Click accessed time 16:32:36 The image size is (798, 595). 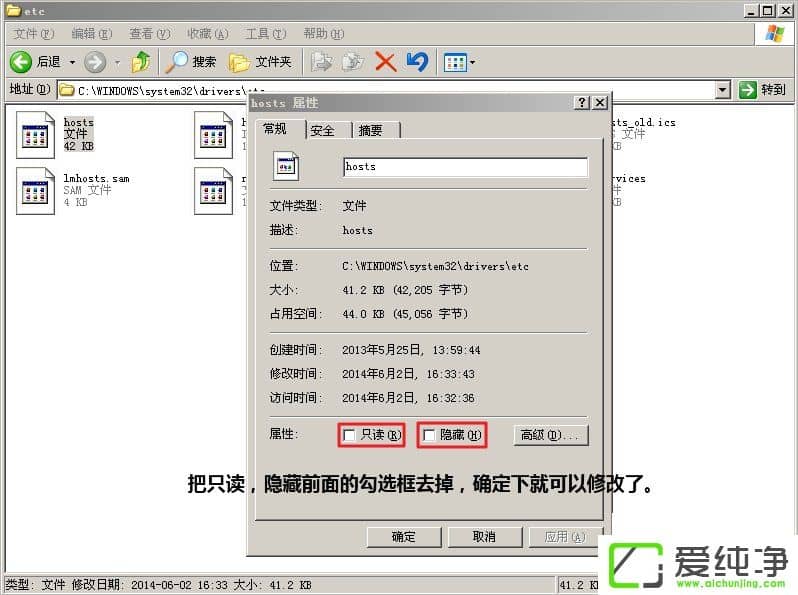point(450,398)
